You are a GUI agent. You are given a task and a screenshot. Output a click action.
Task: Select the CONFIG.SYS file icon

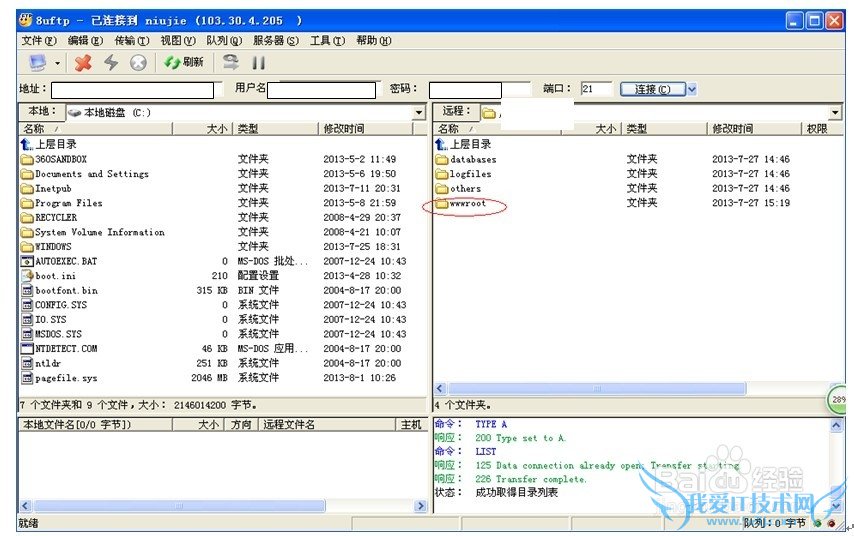pyautogui.click(x=27, y=305)
